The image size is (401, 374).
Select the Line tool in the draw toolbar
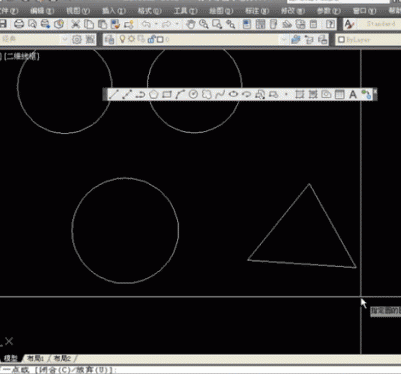113,94
